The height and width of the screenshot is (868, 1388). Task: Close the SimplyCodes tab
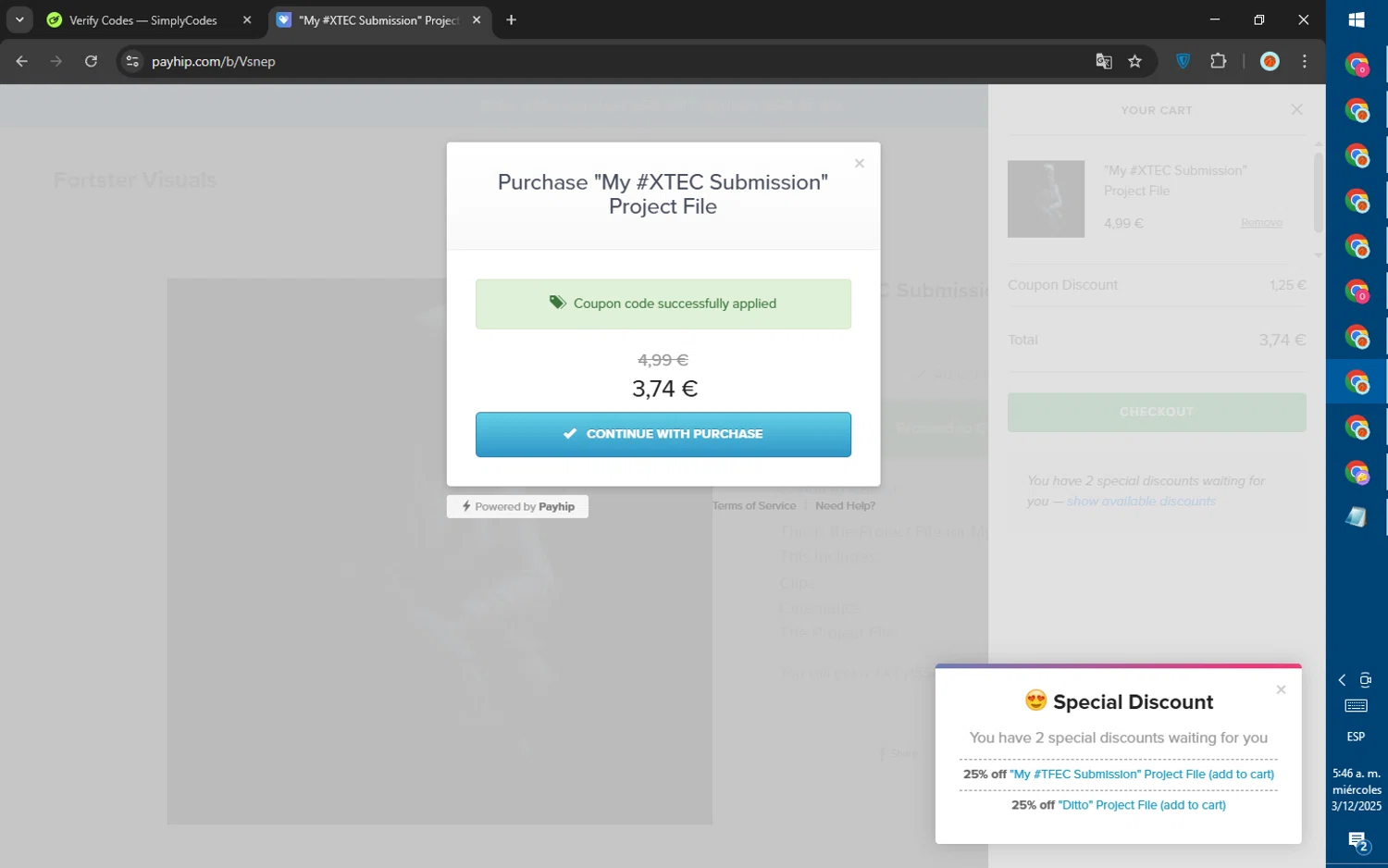[247, 20]
